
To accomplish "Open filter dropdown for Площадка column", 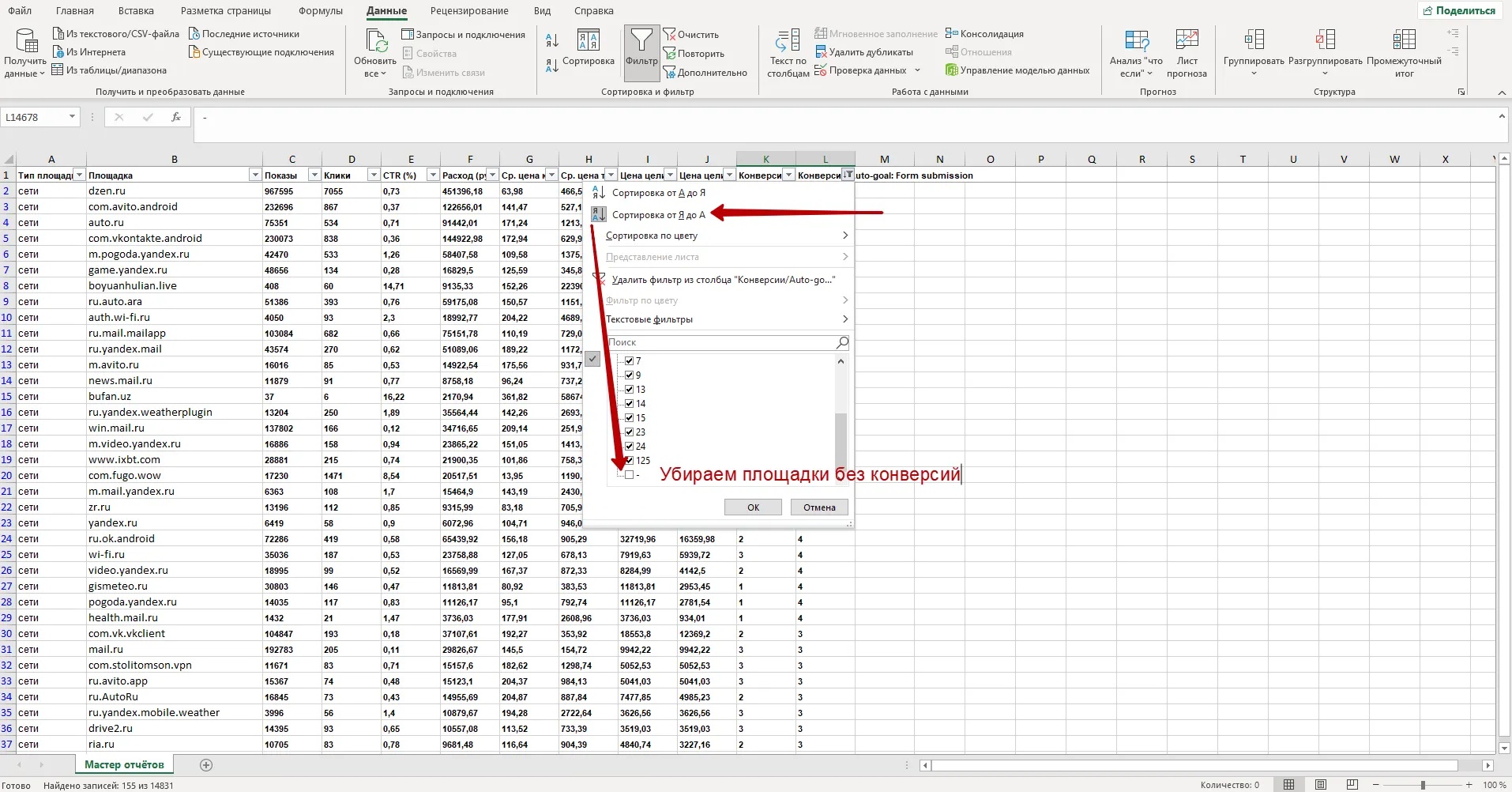I will pyautogui.click(x=254, y=175).
